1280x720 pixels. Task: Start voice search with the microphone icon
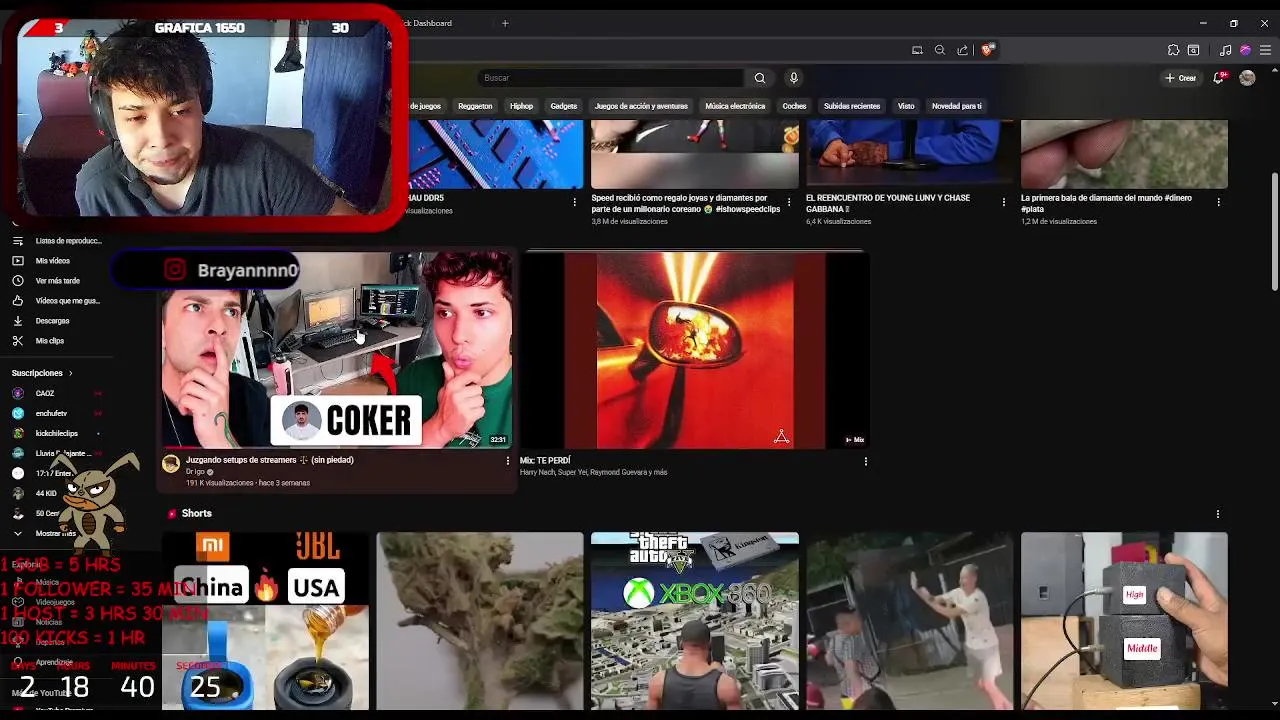[793, 78]
